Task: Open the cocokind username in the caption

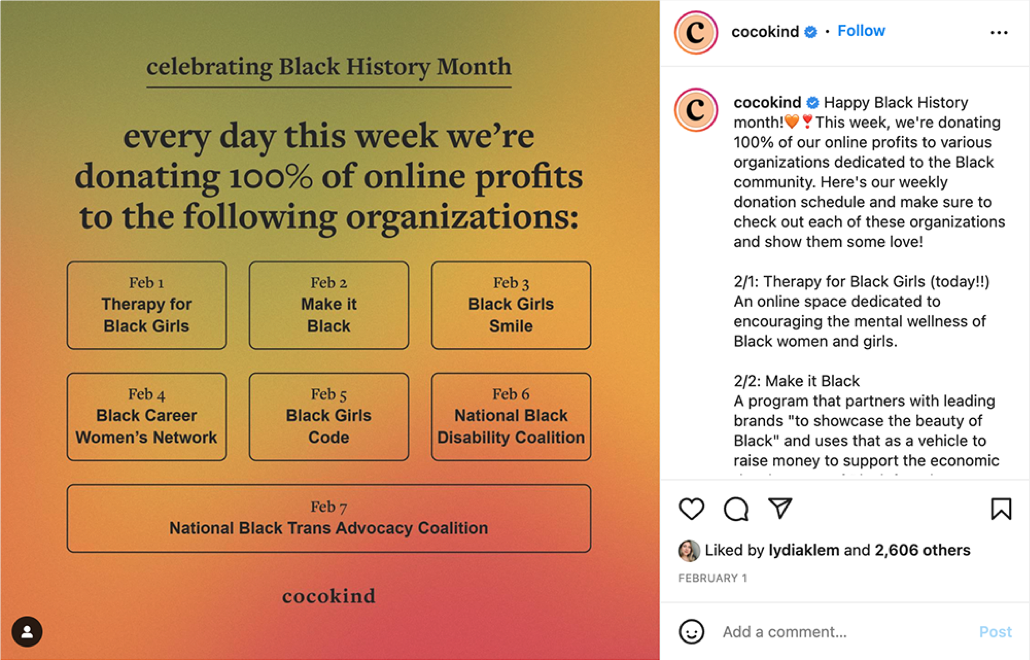Action: point(767,102)
